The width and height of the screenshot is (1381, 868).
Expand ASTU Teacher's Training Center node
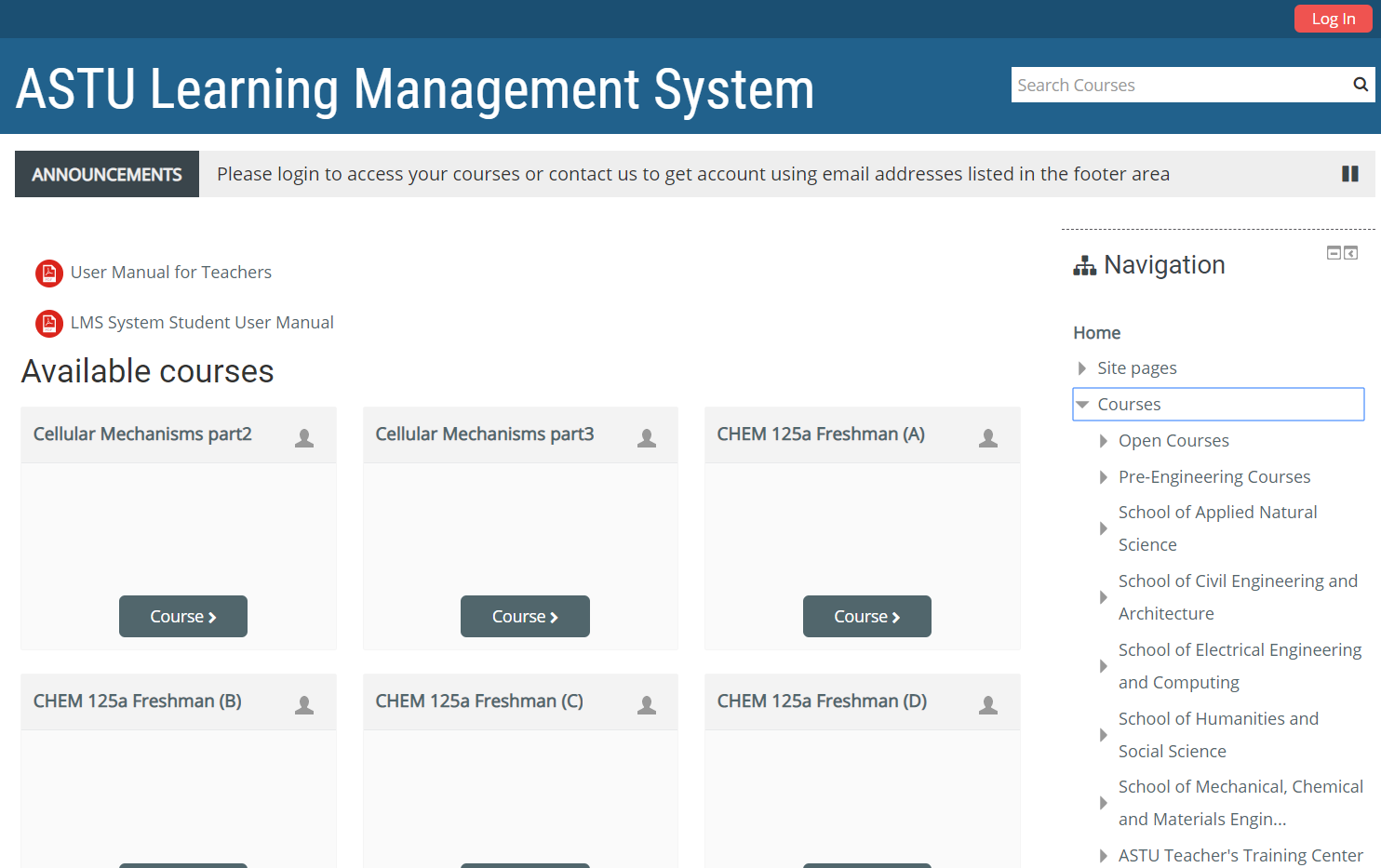(1103, 856)
